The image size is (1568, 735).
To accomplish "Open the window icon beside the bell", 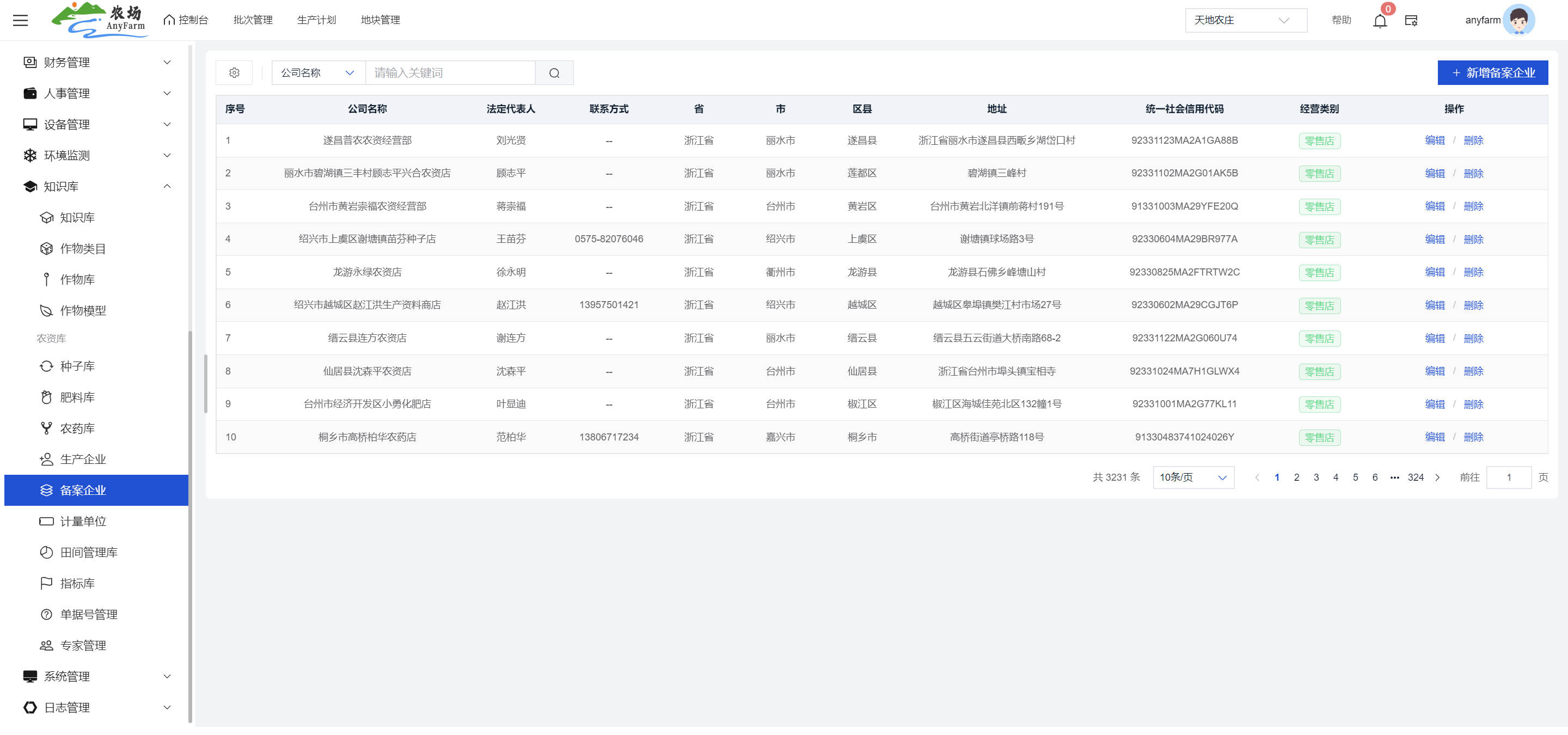I will point(1411,21).
